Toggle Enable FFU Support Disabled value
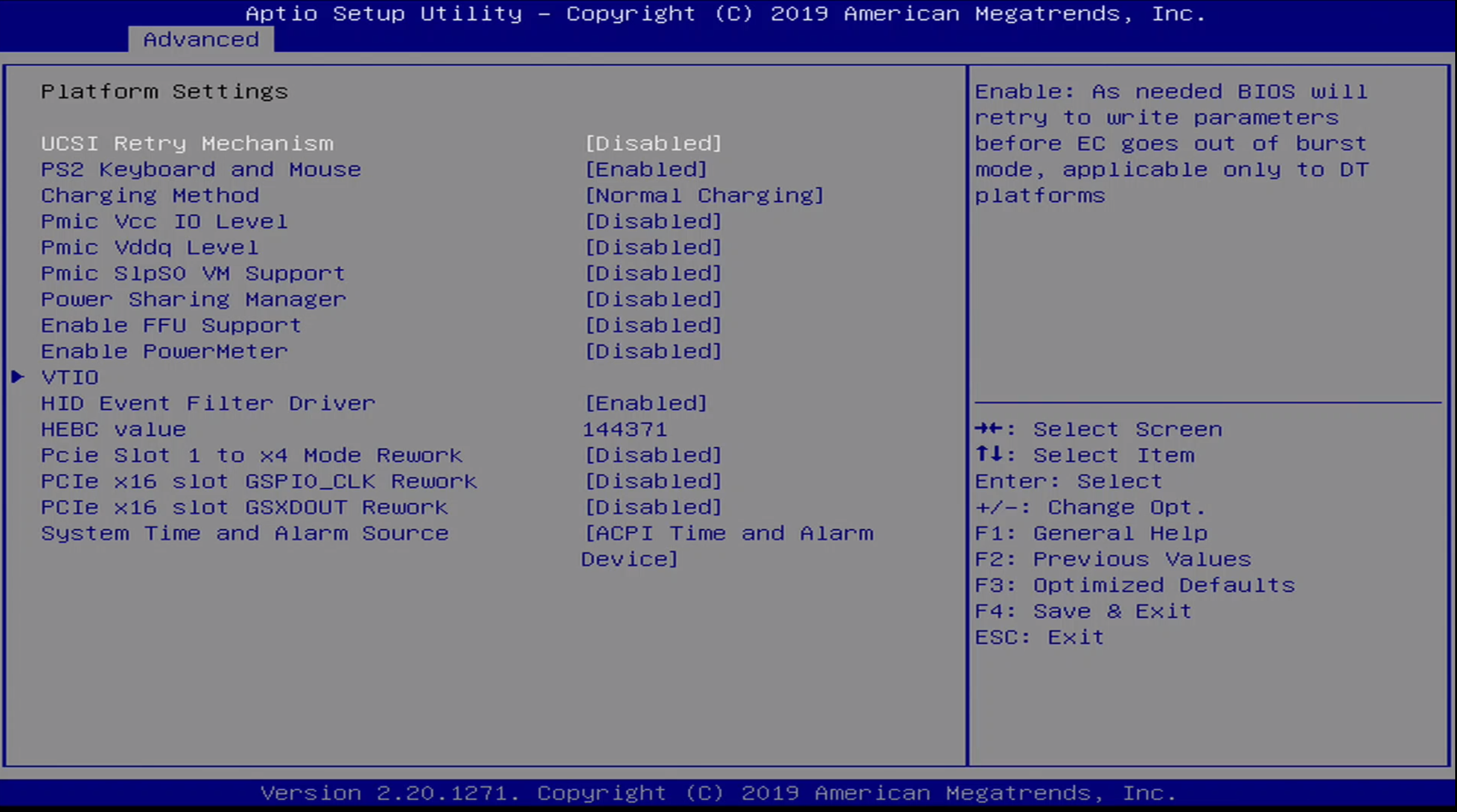Viewport: 1457px width, 812px height. coord(653,325)
